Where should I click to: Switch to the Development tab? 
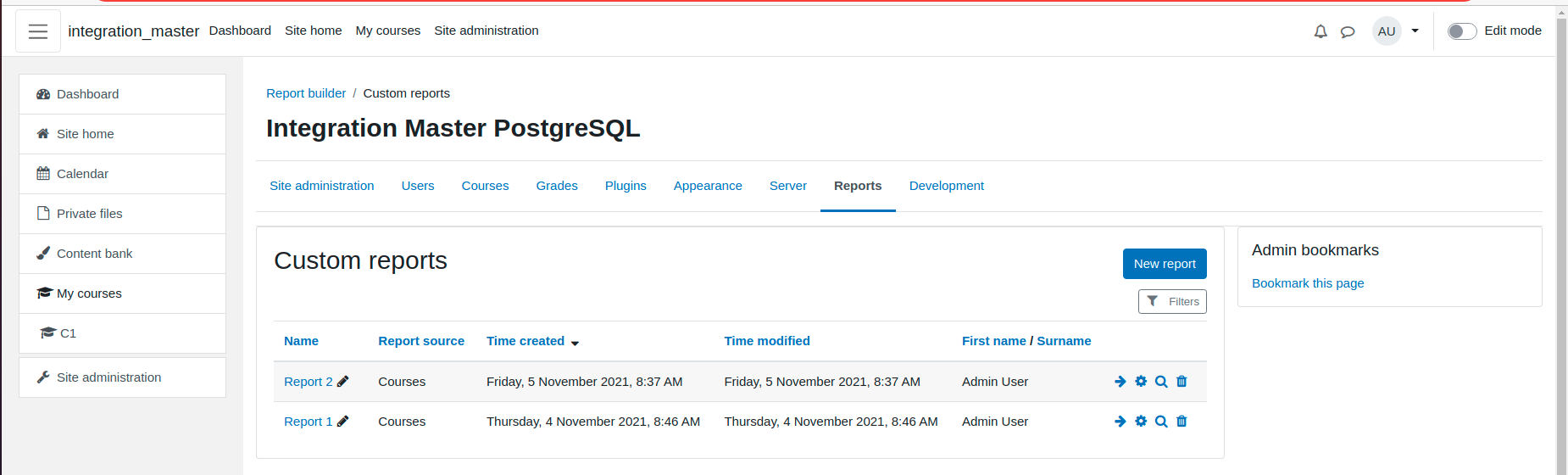tap(947, 186)
